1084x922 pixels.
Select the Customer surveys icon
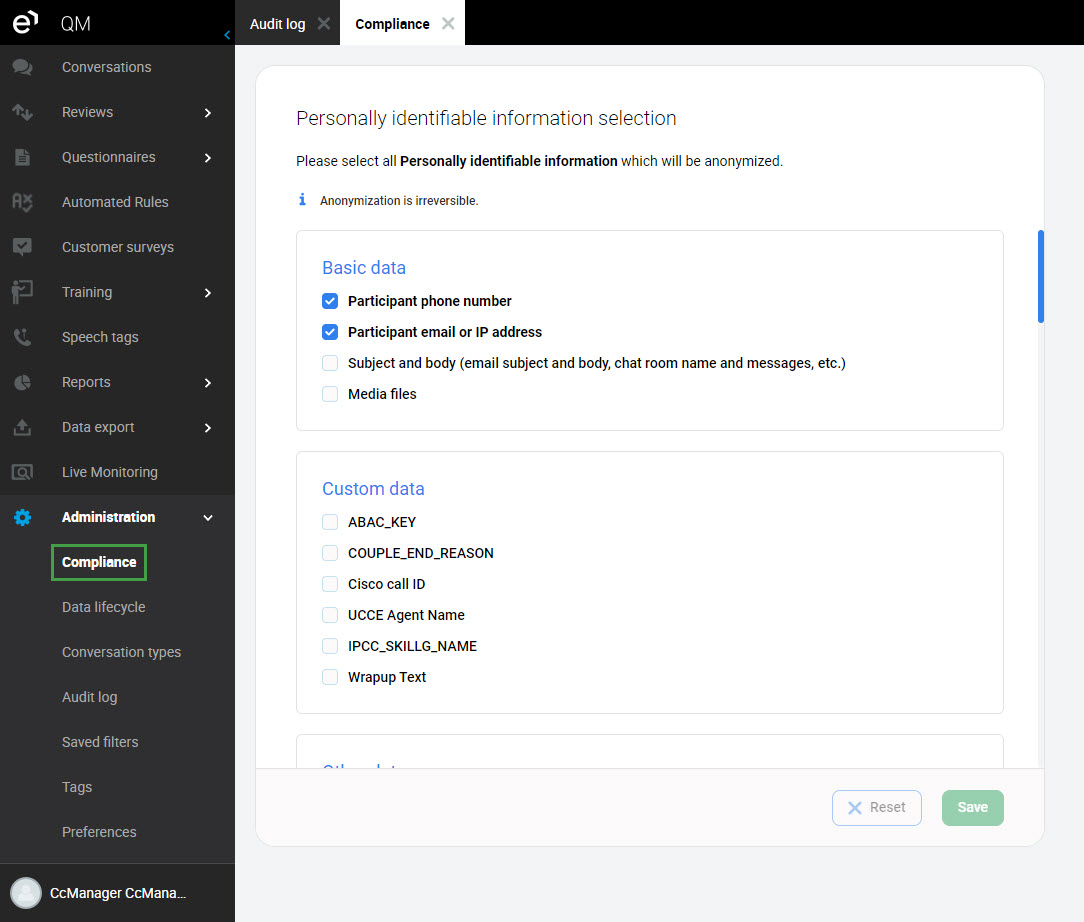point(22,247)
